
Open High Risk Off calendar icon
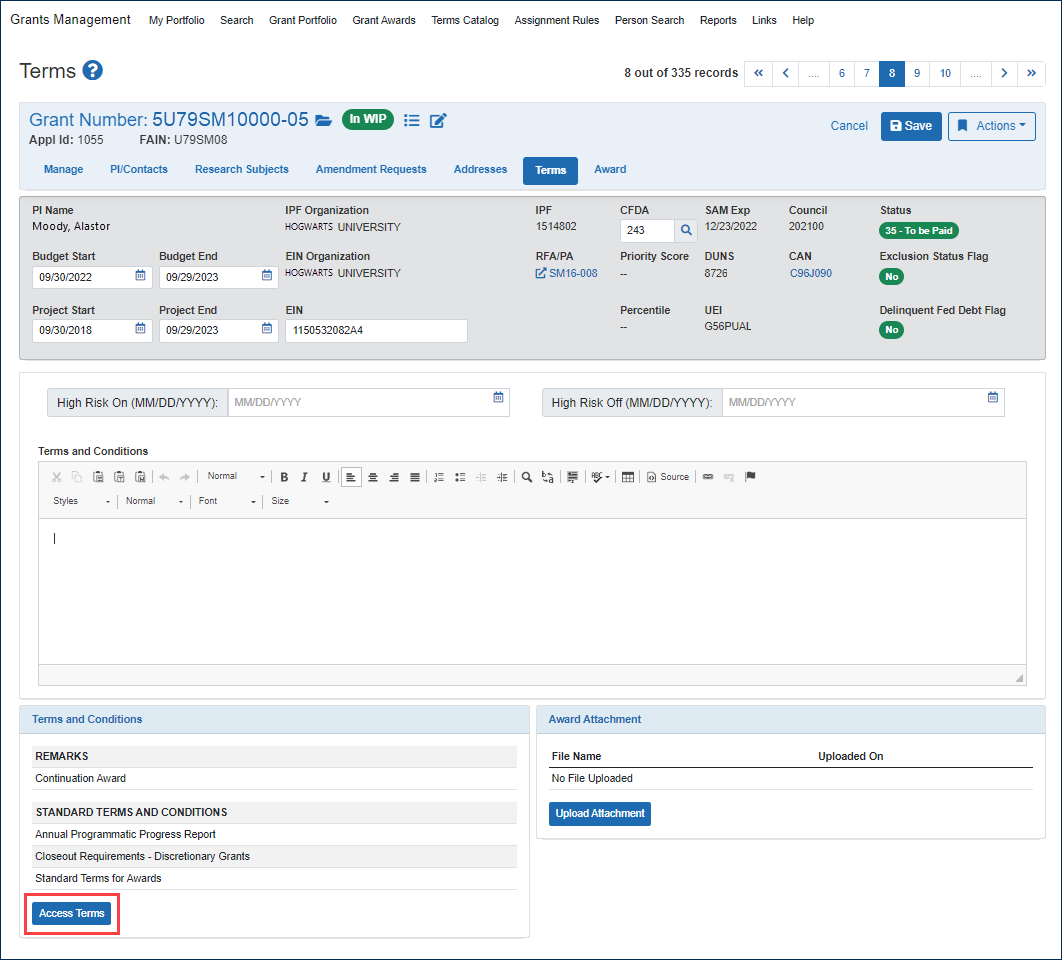(993, 397)
